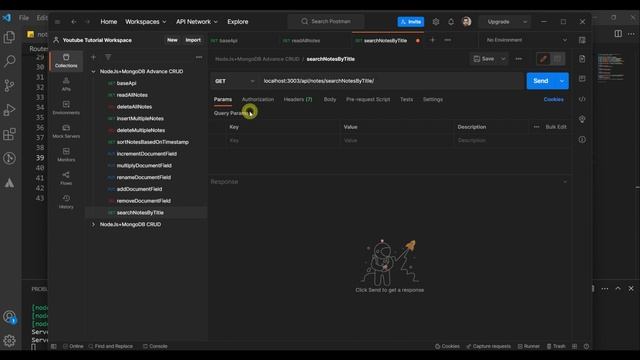
Task: Open the comments icon in the right sidebar
Action: [x=582, y=78]
